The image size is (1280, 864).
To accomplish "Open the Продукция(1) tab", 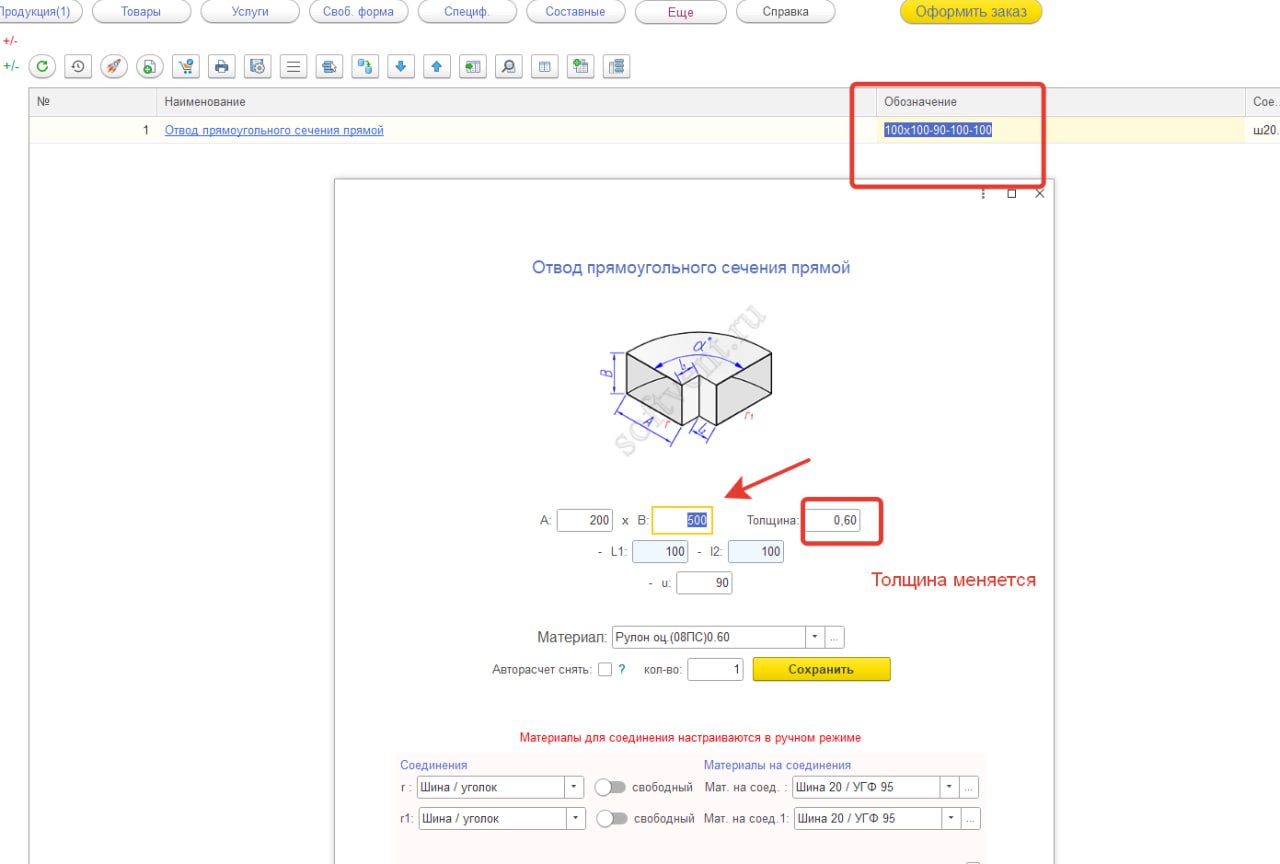I will pyautogui.click(x=40, y=12).
